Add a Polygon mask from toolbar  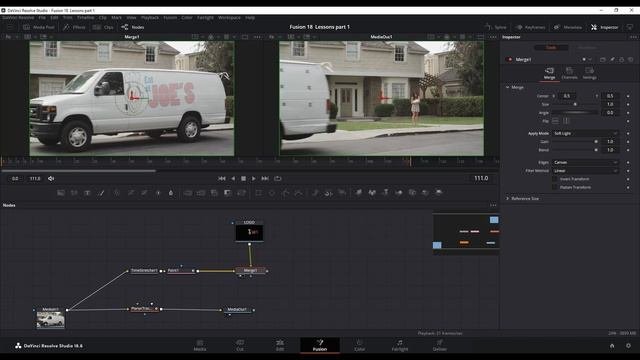pyautogui.click(x=285, y=193)
